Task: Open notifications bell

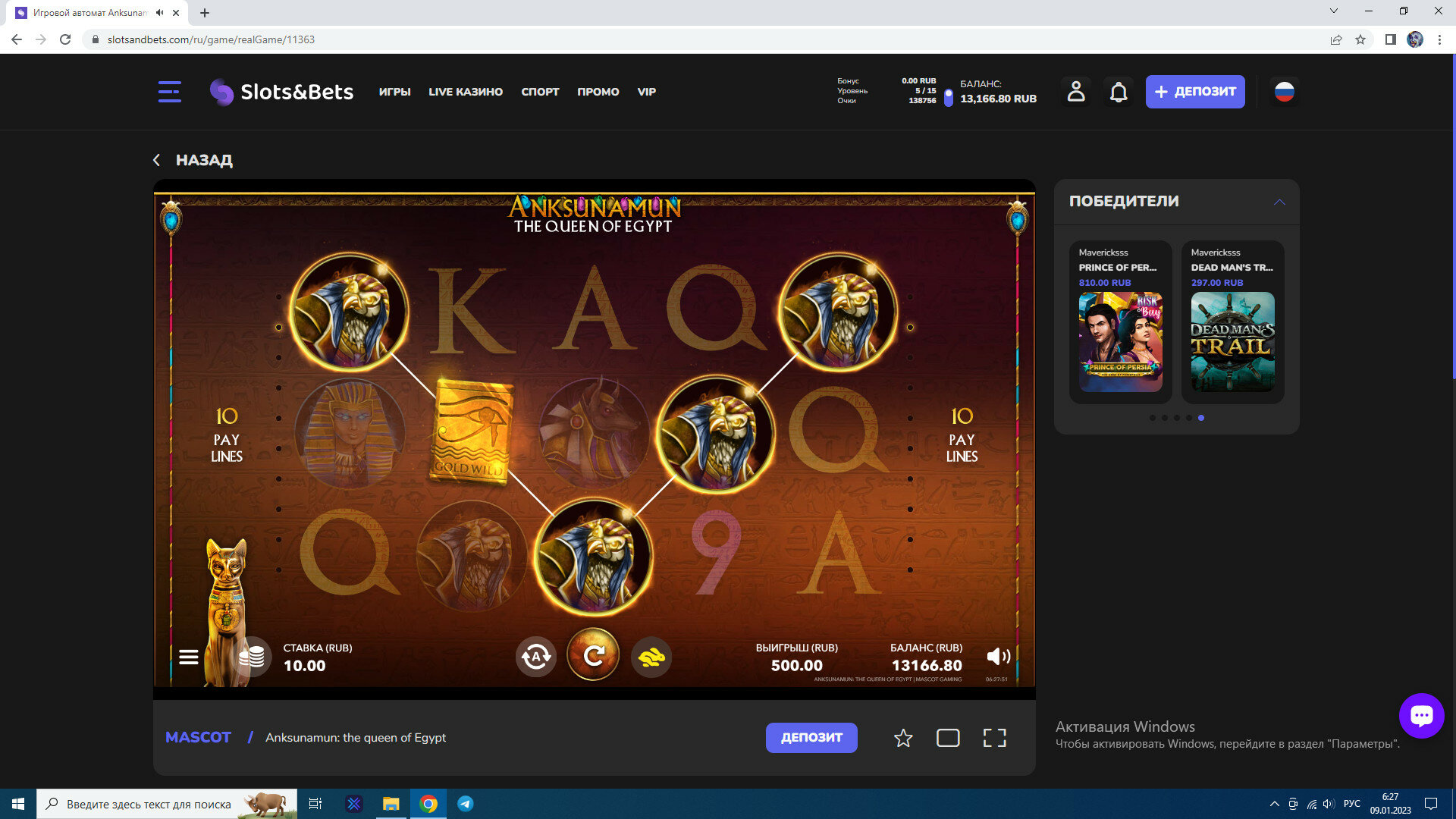Action: (x=1119, y=92)
